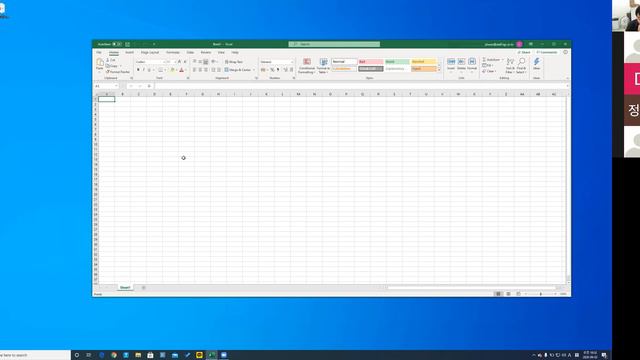Click the Format Painter tool
The image size is (640, 360).
[x=118, y=72]
